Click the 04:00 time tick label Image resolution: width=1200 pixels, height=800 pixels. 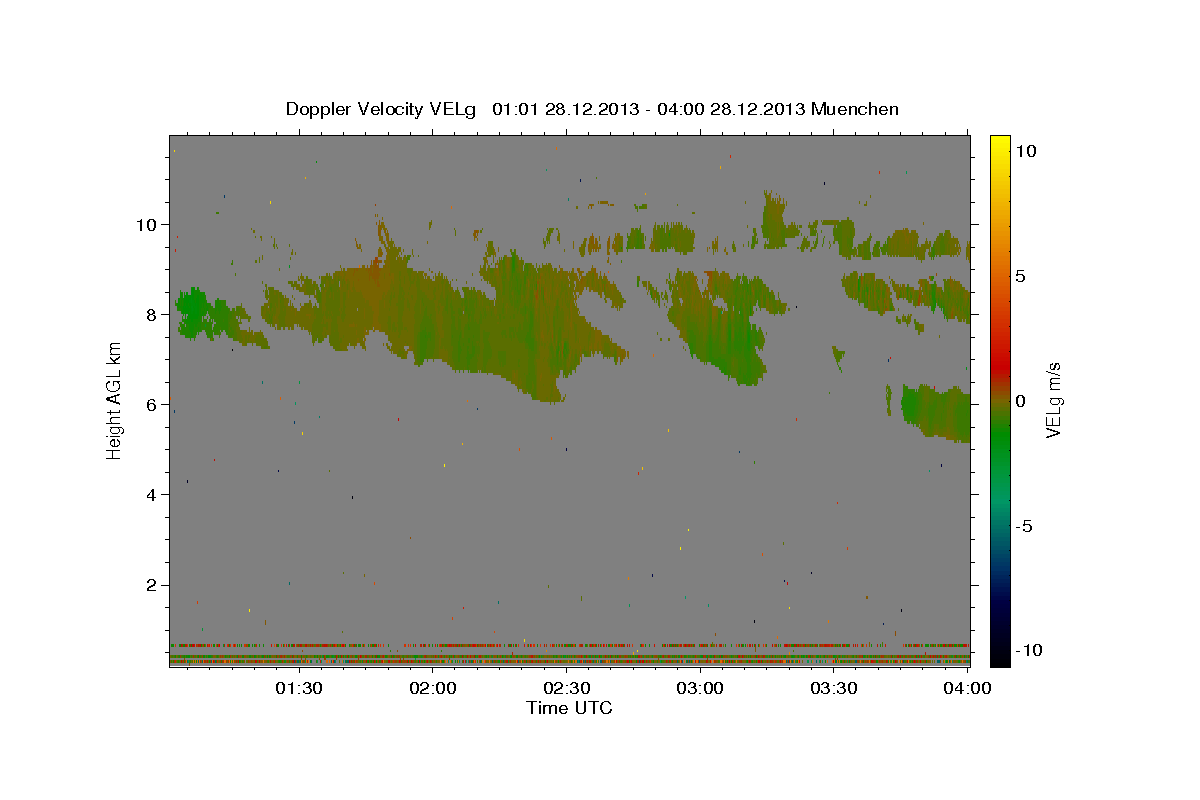pos(967,688)
